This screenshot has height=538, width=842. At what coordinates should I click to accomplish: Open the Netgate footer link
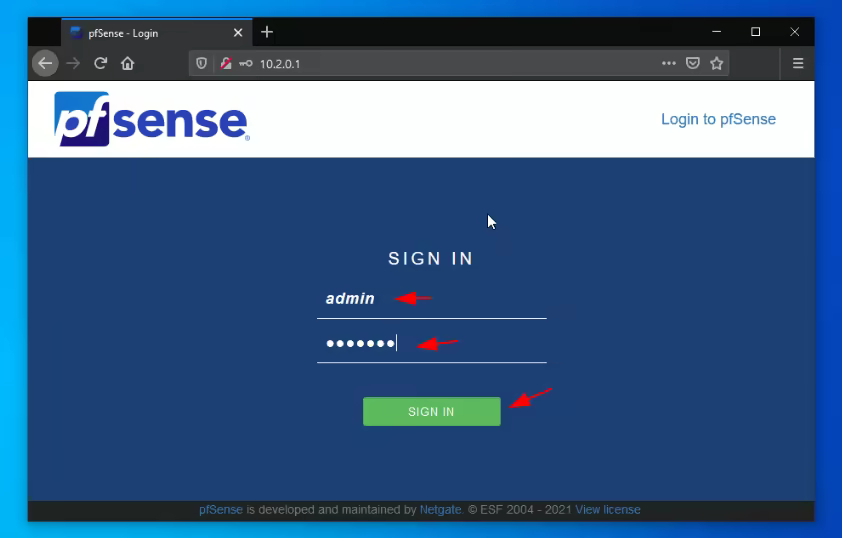(440, 510)
